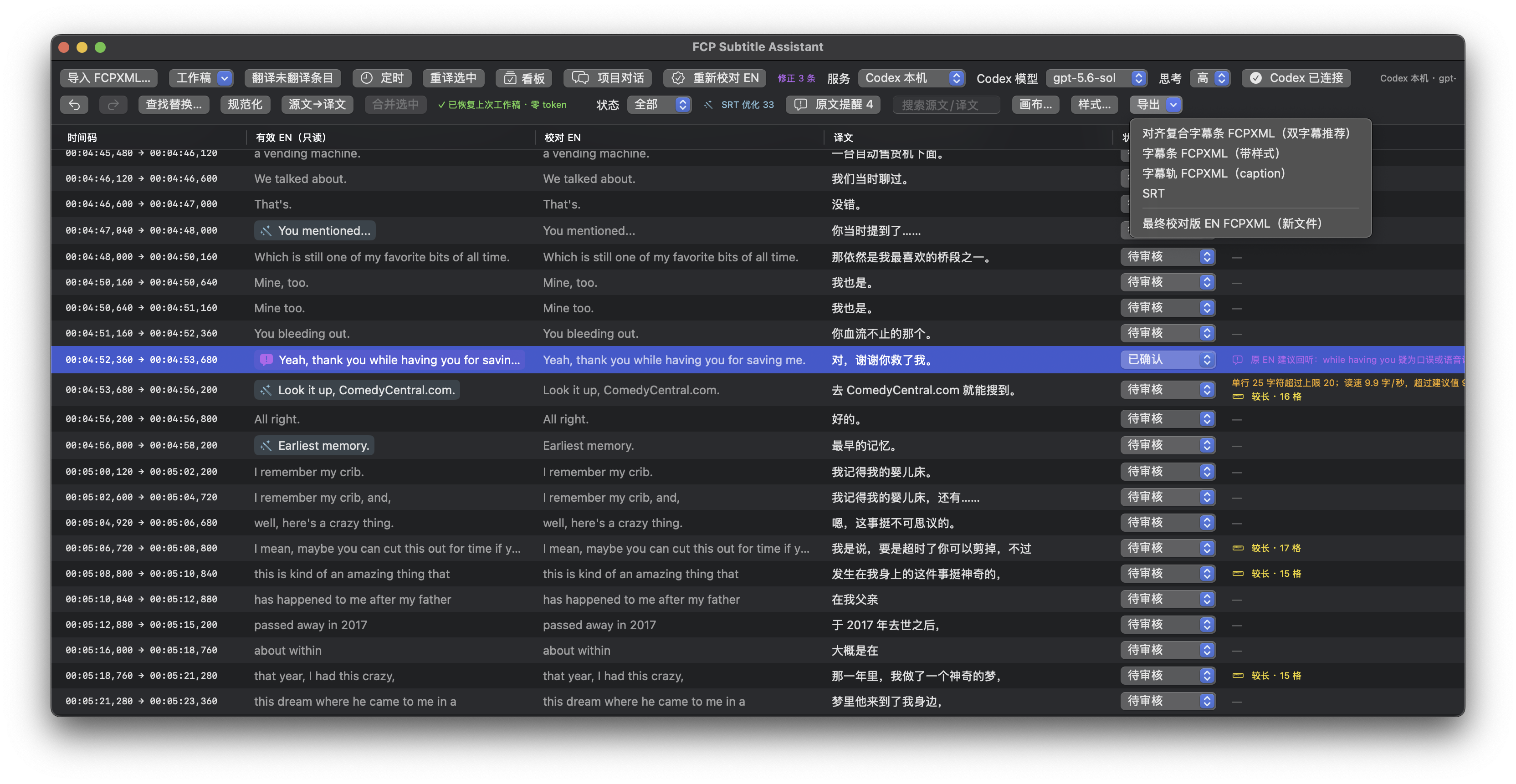This screenshot has width=1516, height=784.
Task: Click the comment icon on Yeah, thank you row
Action: click(266, 360)
